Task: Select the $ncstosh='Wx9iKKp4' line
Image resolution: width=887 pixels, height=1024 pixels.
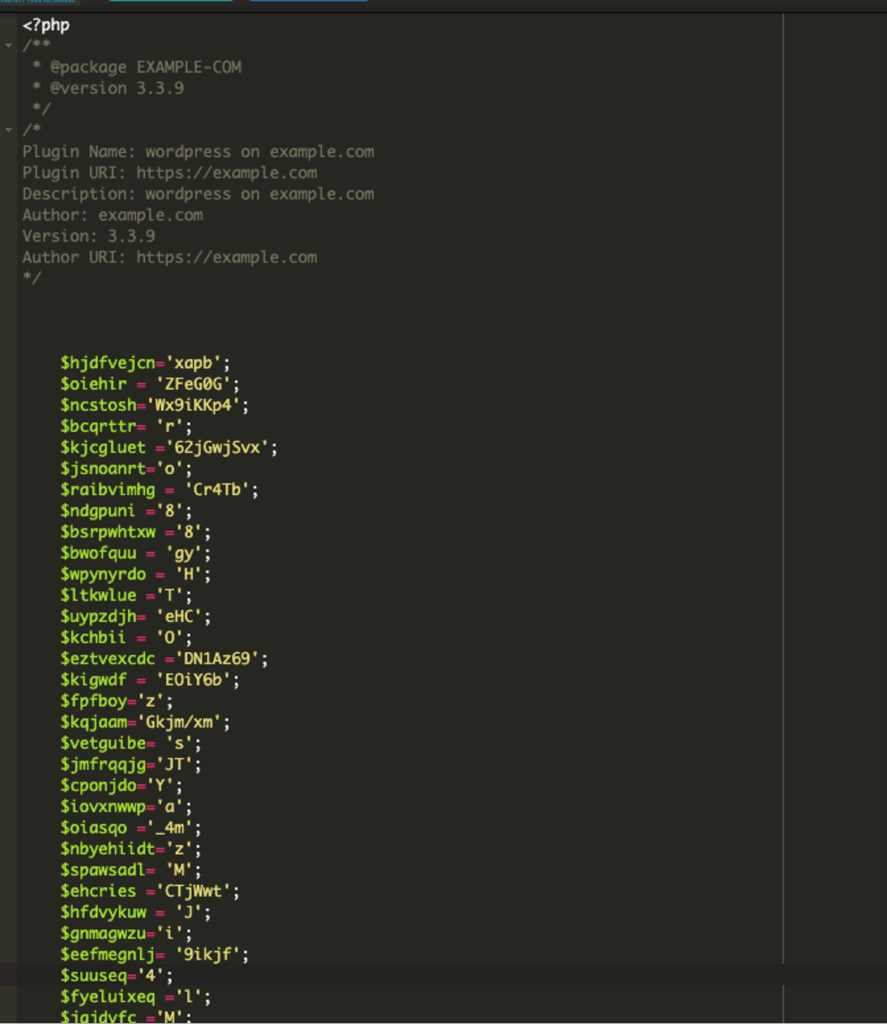Action: 154,405
